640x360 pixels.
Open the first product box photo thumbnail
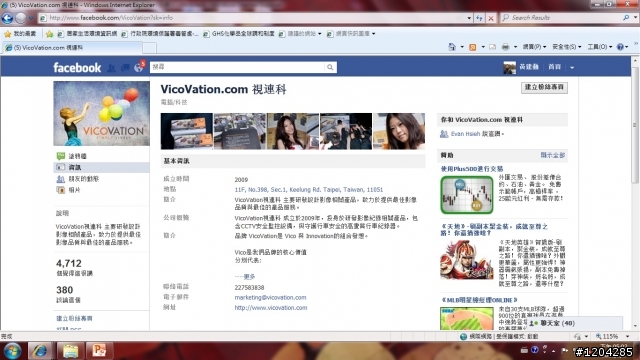187,131
